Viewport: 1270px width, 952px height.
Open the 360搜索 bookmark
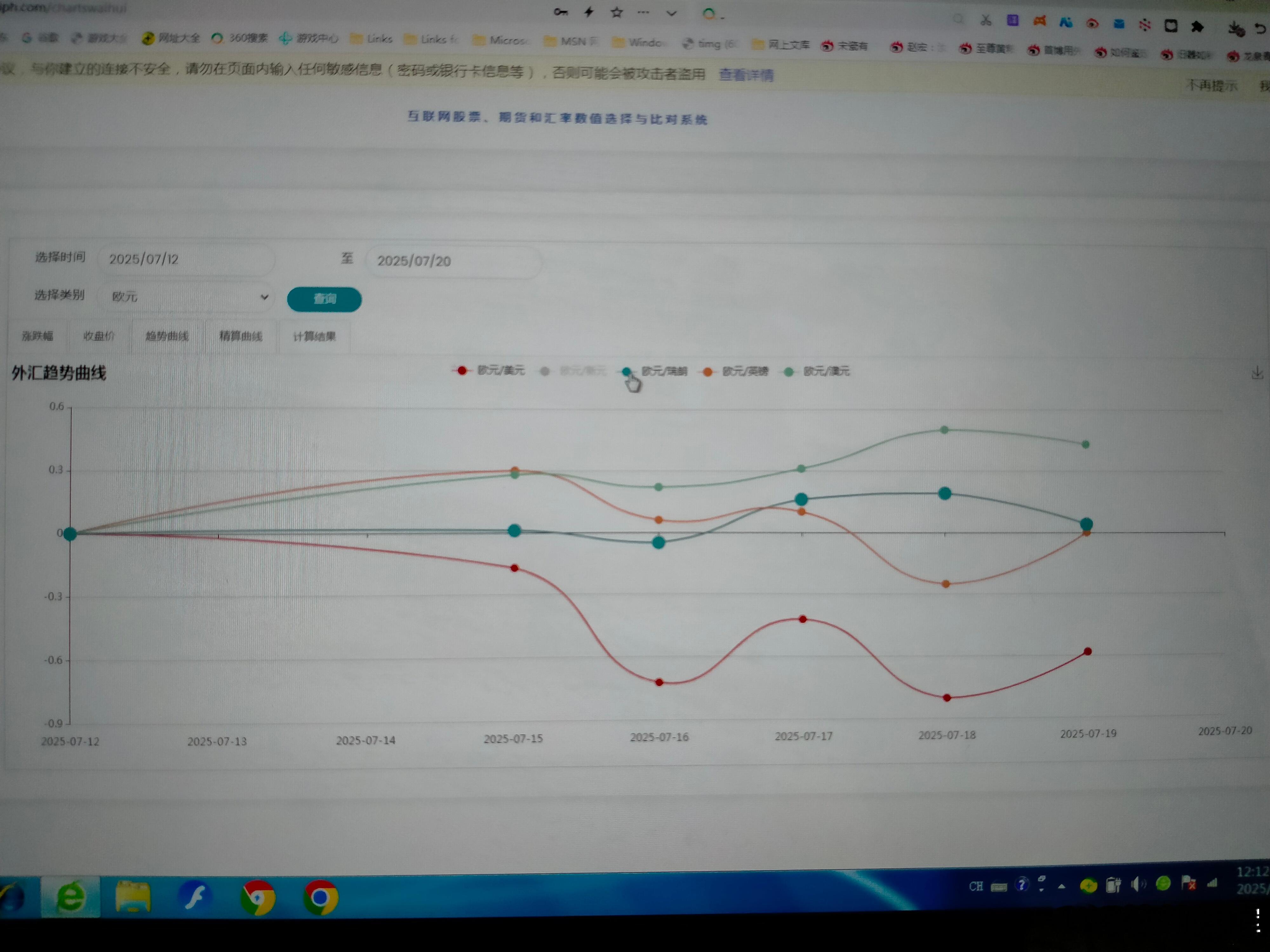pos(240,38)
